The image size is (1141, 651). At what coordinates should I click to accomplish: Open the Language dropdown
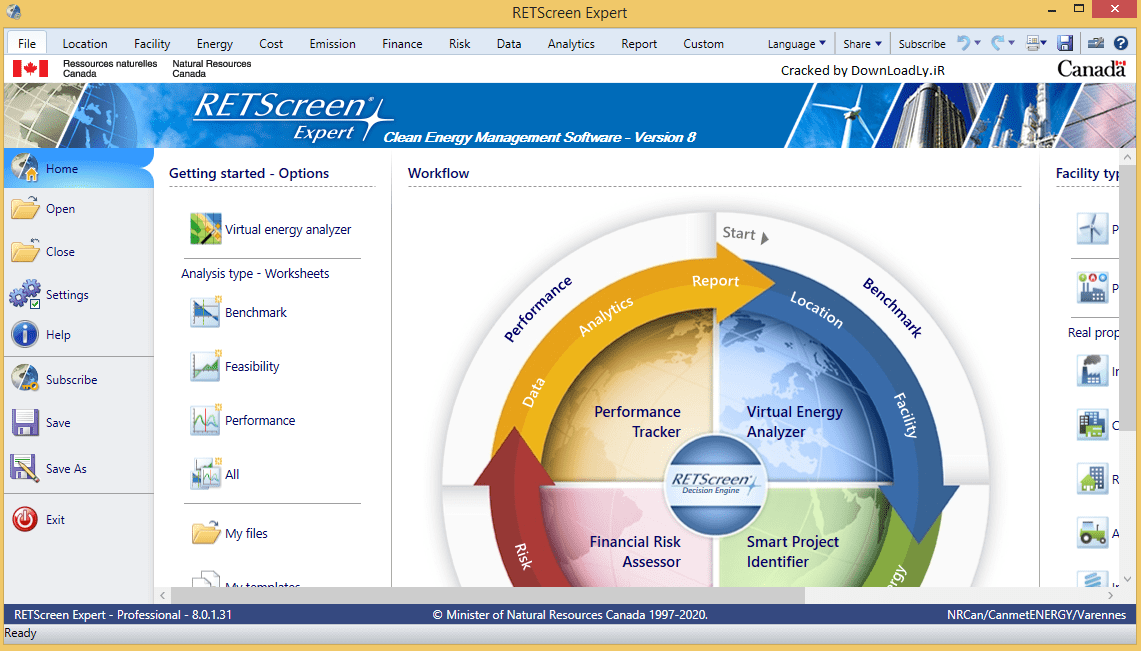795,43
